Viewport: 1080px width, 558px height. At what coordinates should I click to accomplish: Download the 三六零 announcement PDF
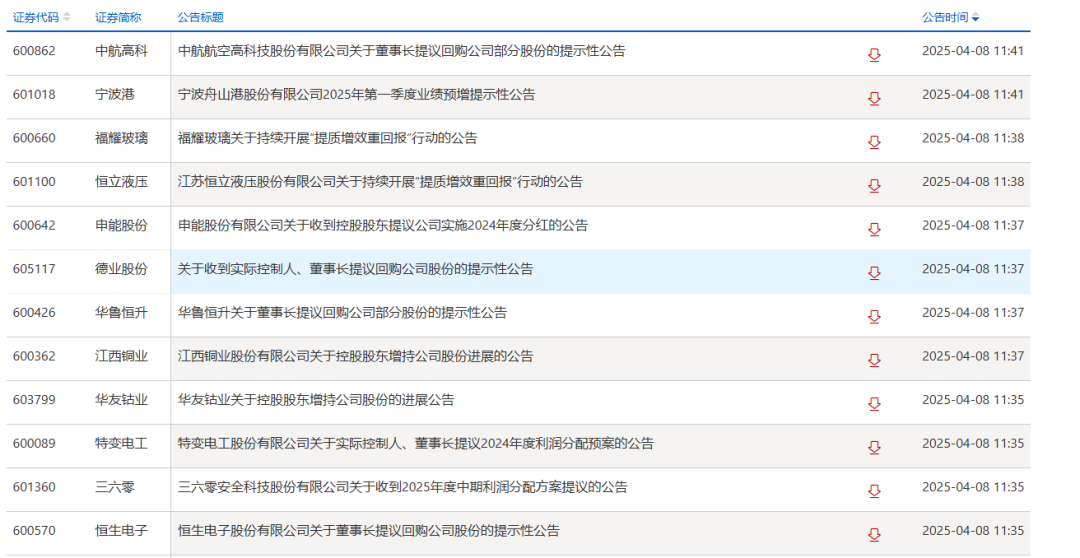(874, 491)
